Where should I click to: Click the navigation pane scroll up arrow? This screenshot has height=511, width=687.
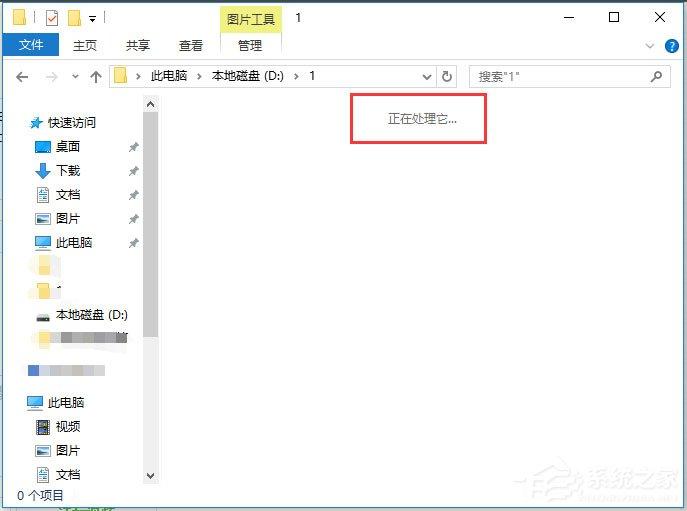150,104
